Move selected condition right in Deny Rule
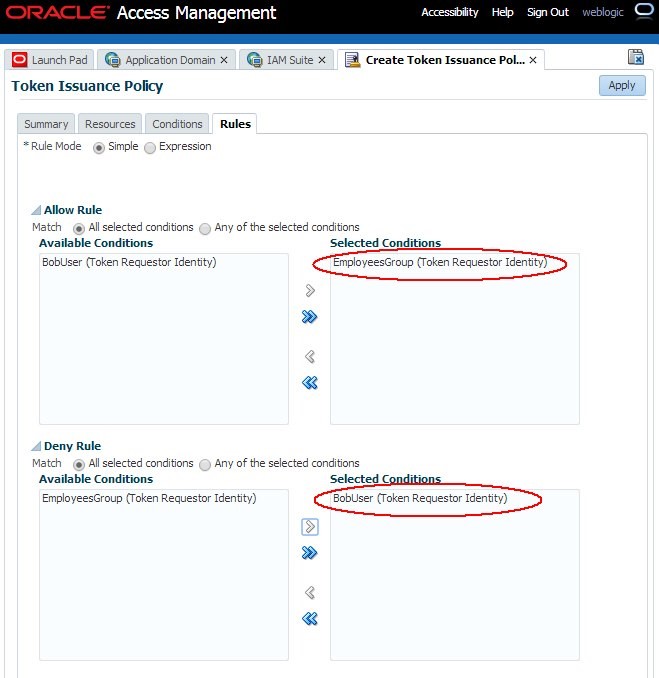The height and width of the screenshot is (678, 659). 310,527
